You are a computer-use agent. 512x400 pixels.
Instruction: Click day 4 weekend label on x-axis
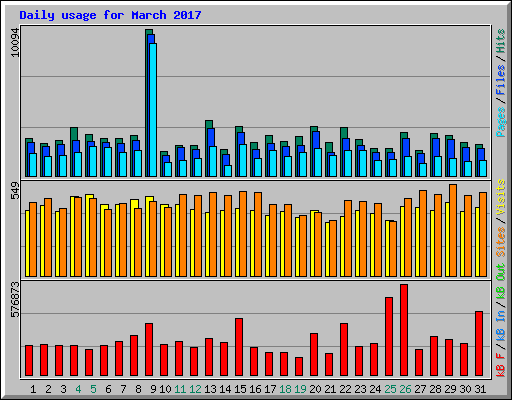(78, 389)
